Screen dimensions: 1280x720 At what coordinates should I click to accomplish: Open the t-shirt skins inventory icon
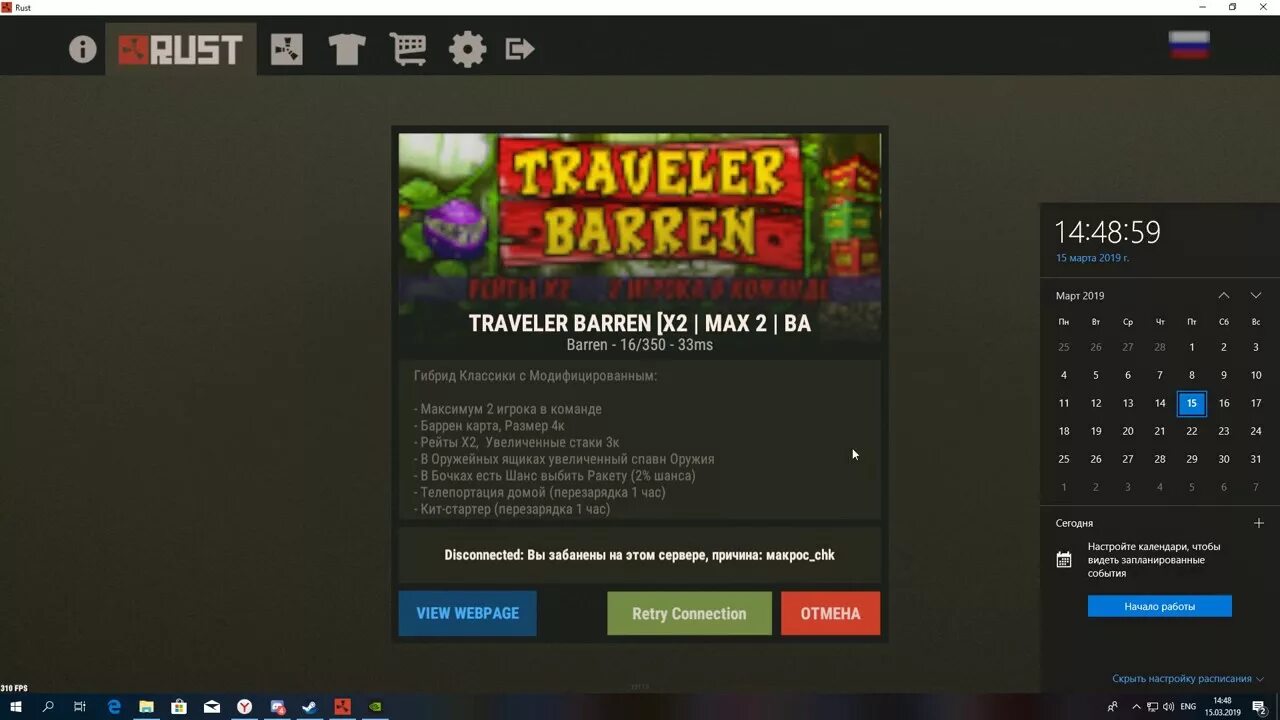[x=346, y=49]
